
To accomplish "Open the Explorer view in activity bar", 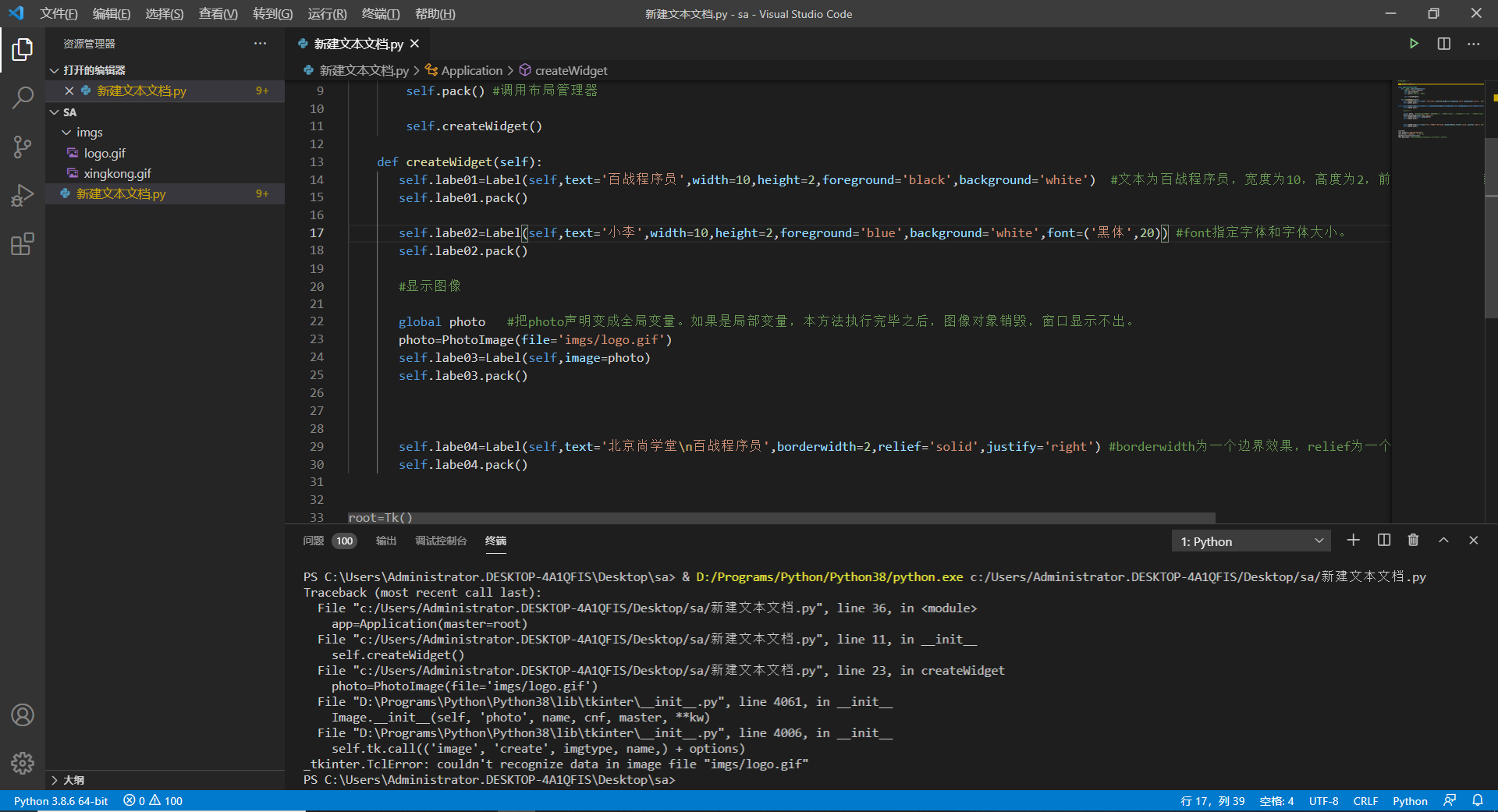I will [x=23, y=49].
